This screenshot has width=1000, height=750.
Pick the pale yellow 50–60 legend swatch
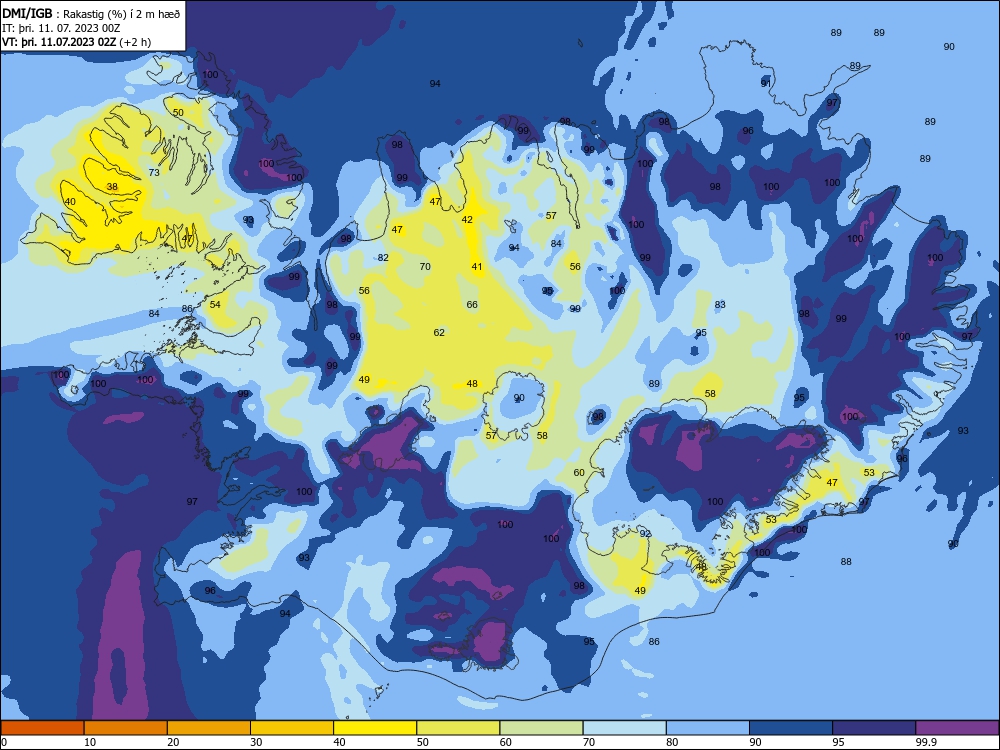point(458,728)
